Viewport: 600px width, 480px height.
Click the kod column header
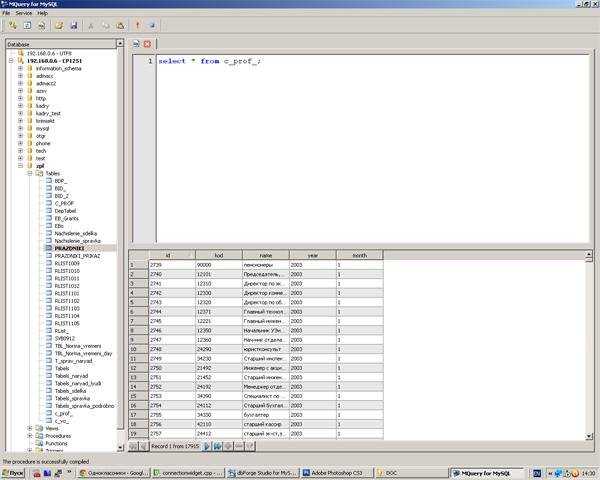[x=219, y=255]
